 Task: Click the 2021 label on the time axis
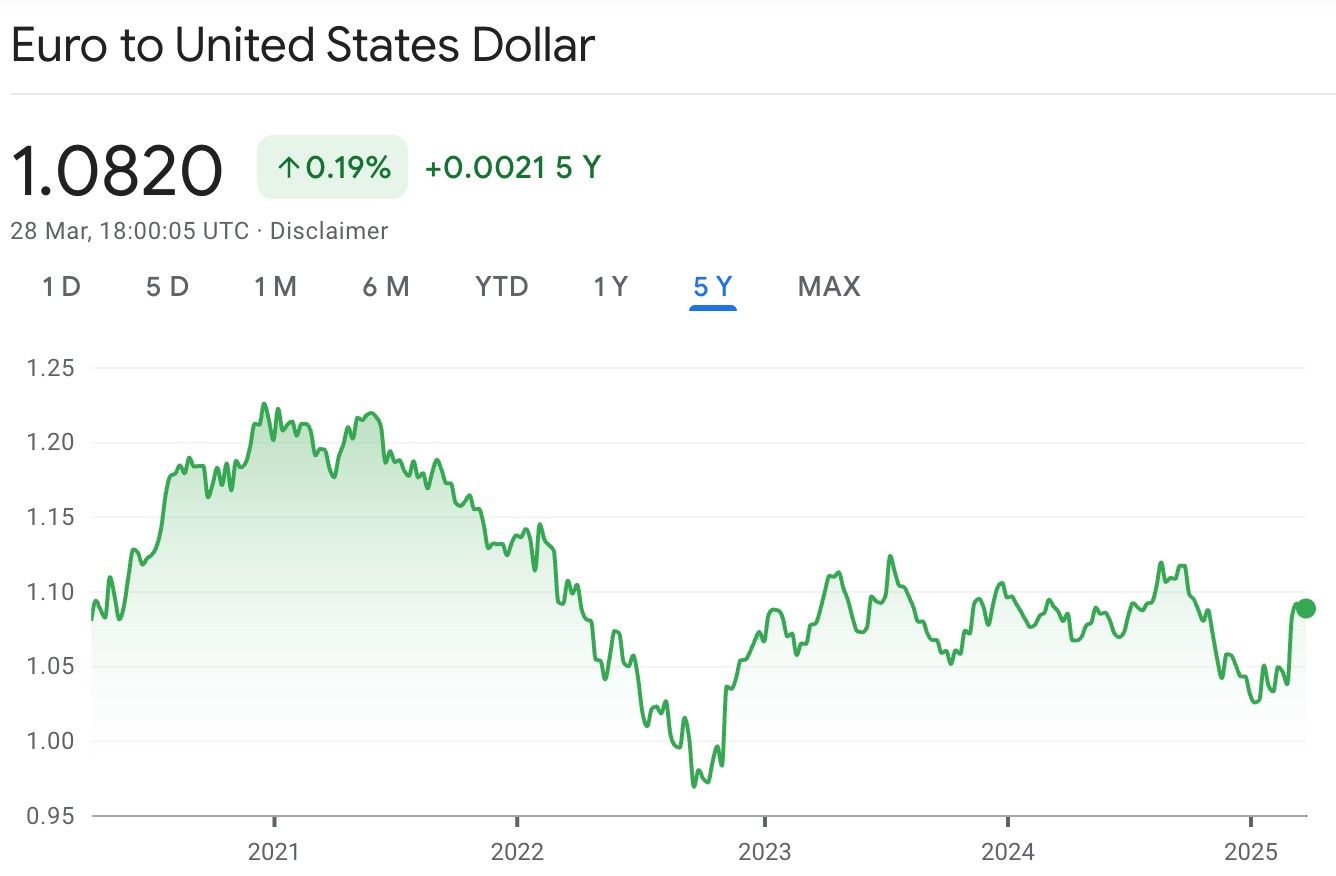[273, 852]
